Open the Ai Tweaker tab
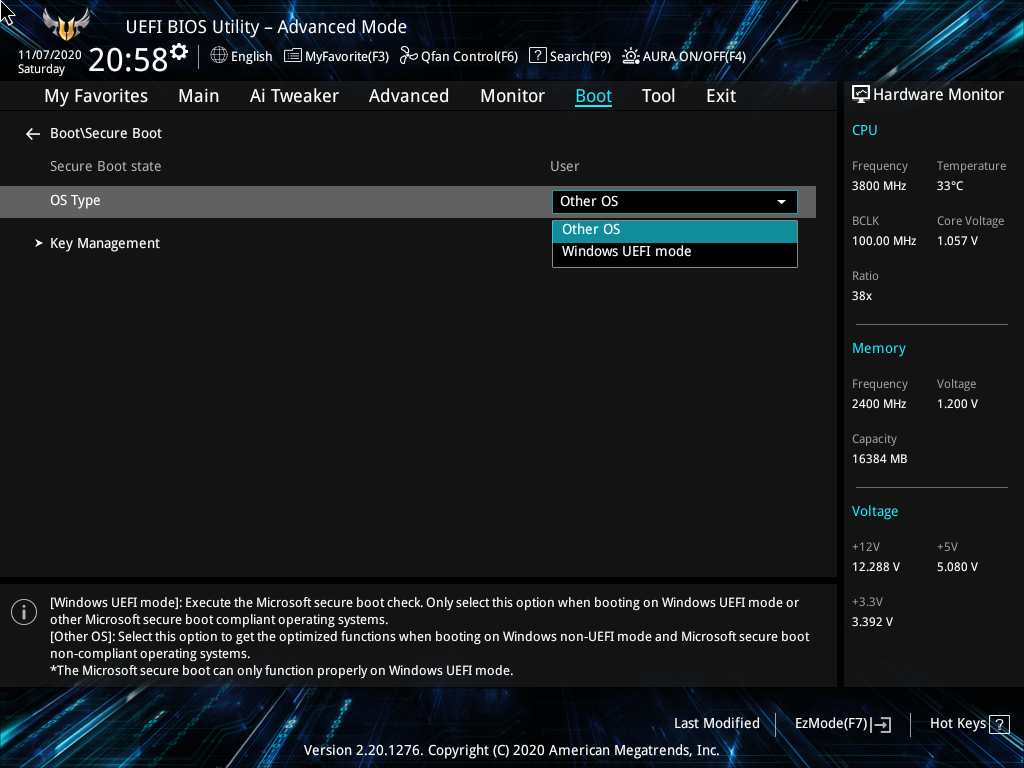This screenshot has width=1024, height=768. [294, 96]
